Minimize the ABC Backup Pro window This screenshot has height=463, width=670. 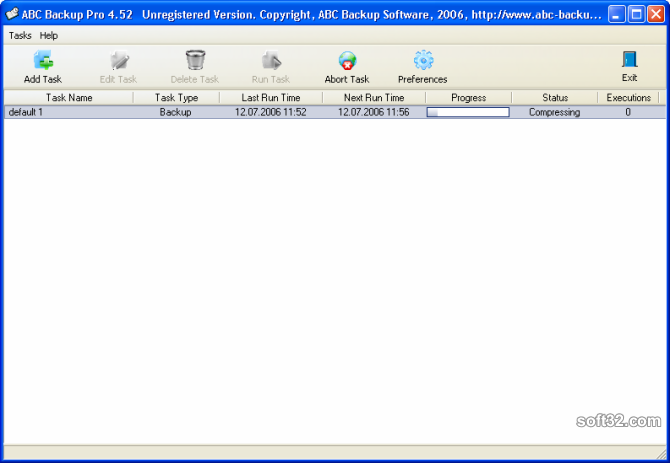(617, 15)
